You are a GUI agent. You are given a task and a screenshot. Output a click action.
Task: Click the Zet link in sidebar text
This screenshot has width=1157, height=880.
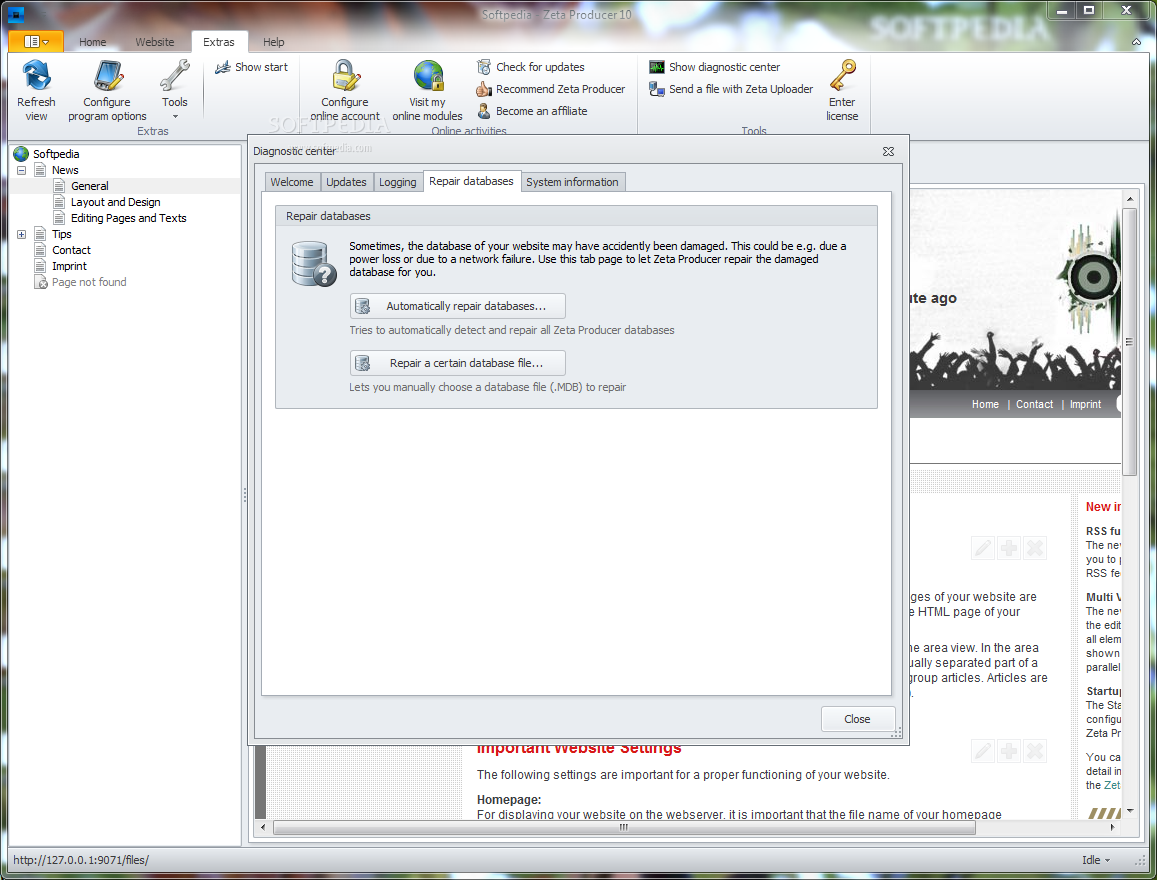point(1112,785)
